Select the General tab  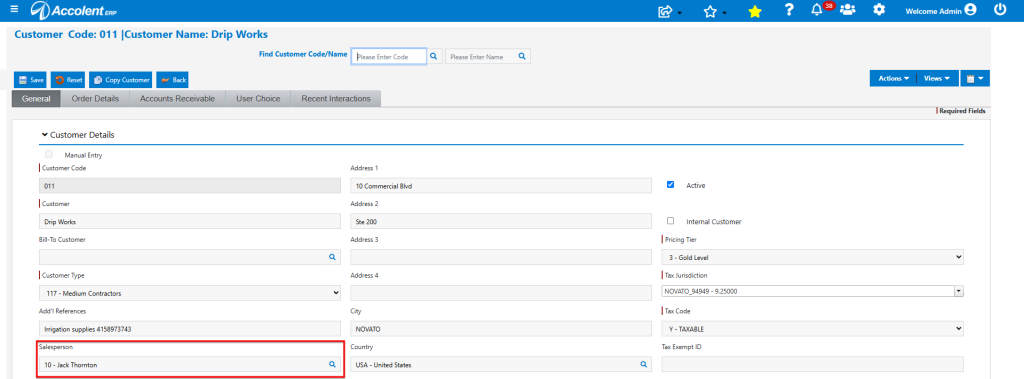click(37, 99)
